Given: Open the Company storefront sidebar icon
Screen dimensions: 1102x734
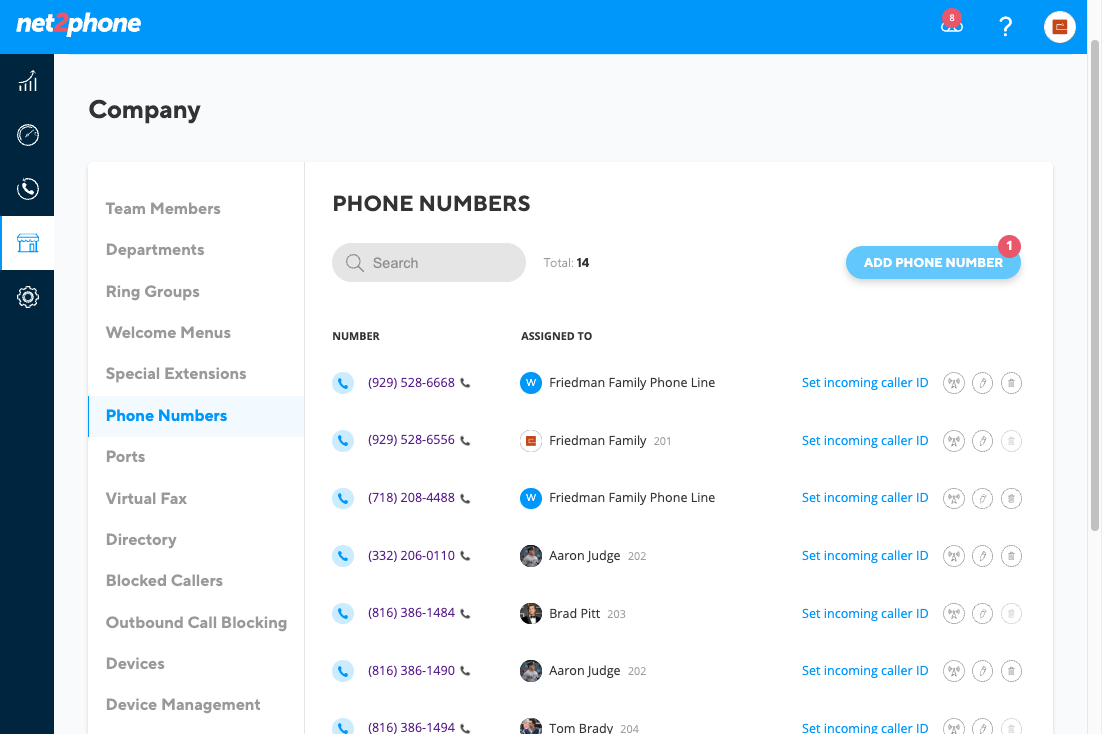Looking at the screenshot, I should (27, 243).
